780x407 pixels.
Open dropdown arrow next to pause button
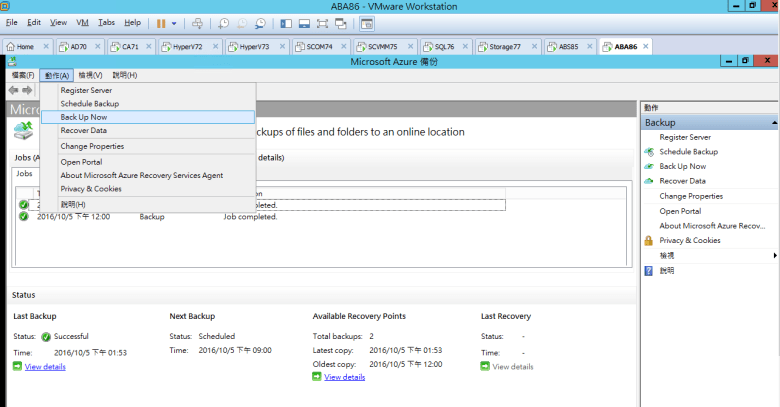click(174, 22)
